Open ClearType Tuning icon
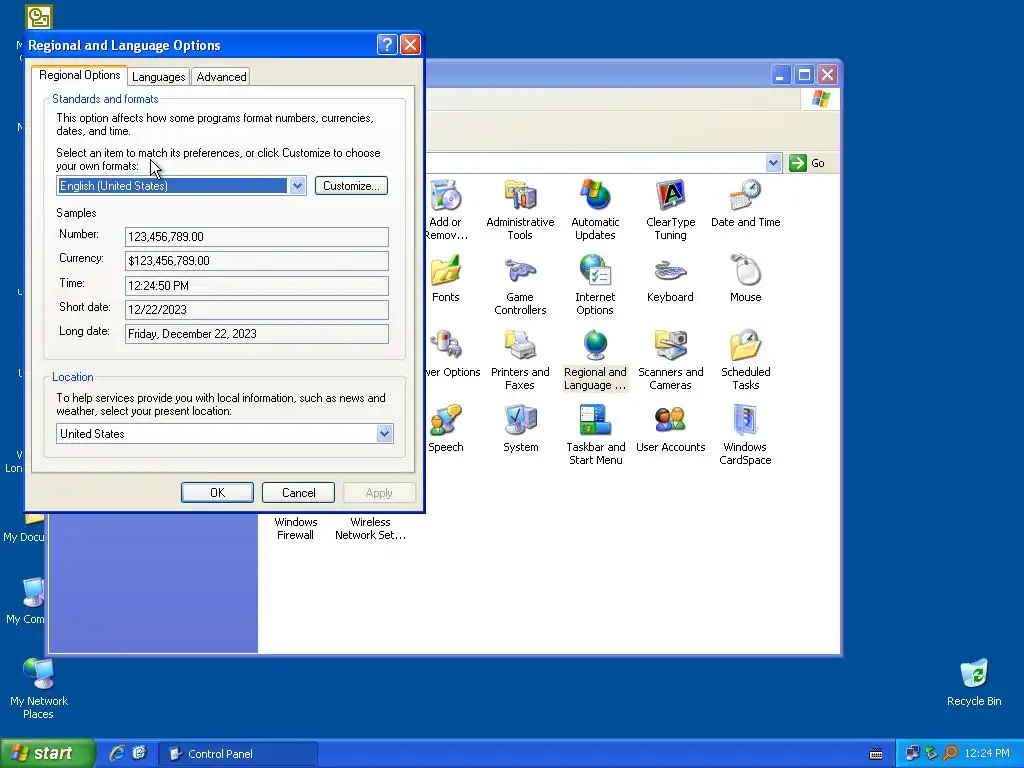Viewport: 1024px width, 768px height. click(670, 195)
